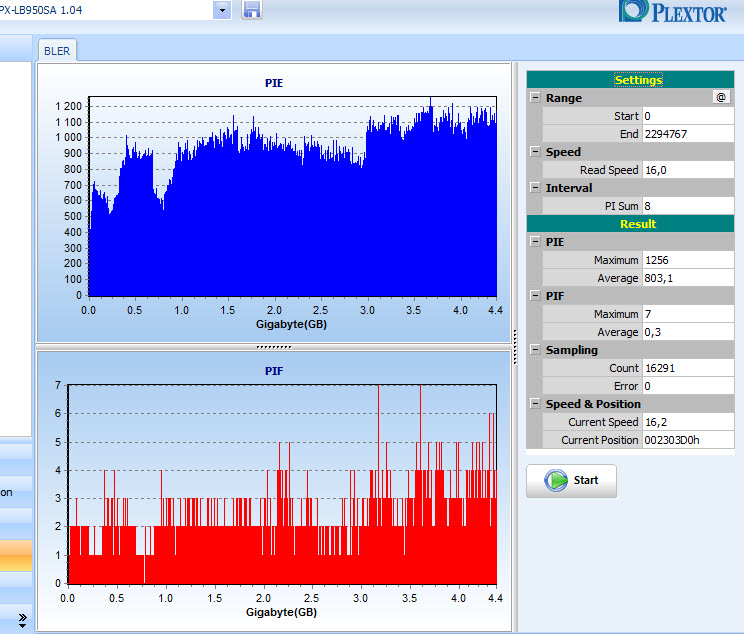This screenshot has height=634, width=744.
Task: Select PIF Maximum value 7
Action: (688, 314)
